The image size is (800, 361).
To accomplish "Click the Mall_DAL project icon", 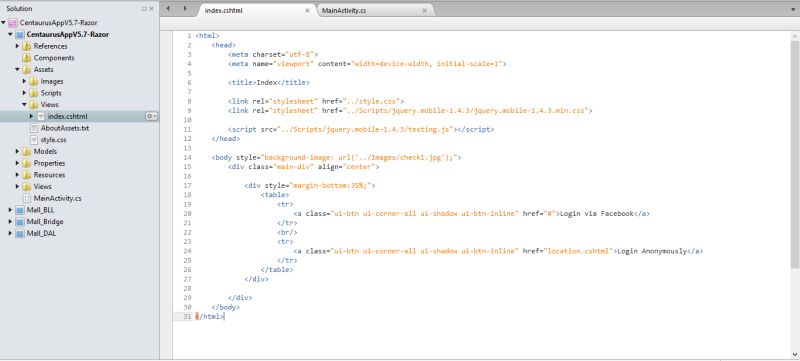I will [20, 234].
